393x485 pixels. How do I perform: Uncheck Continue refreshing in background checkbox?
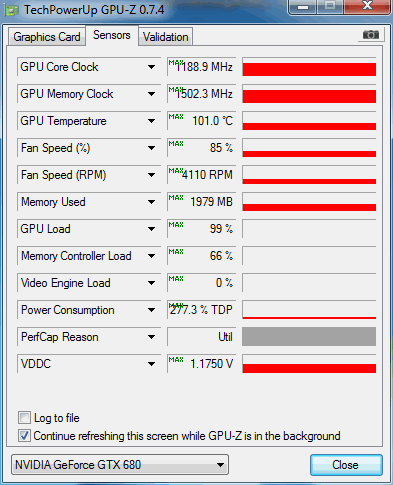[x=24, y=436]
